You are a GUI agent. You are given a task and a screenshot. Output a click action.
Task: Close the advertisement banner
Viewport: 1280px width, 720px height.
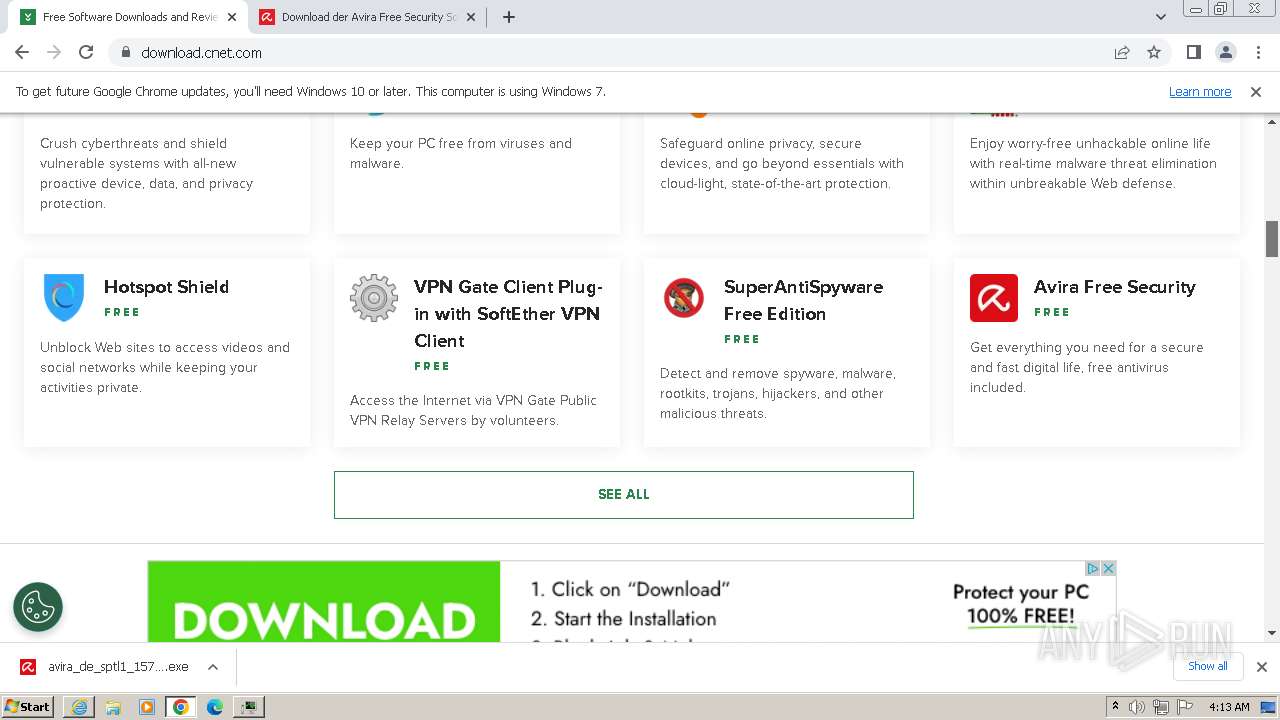click(x=1108, y=568)
